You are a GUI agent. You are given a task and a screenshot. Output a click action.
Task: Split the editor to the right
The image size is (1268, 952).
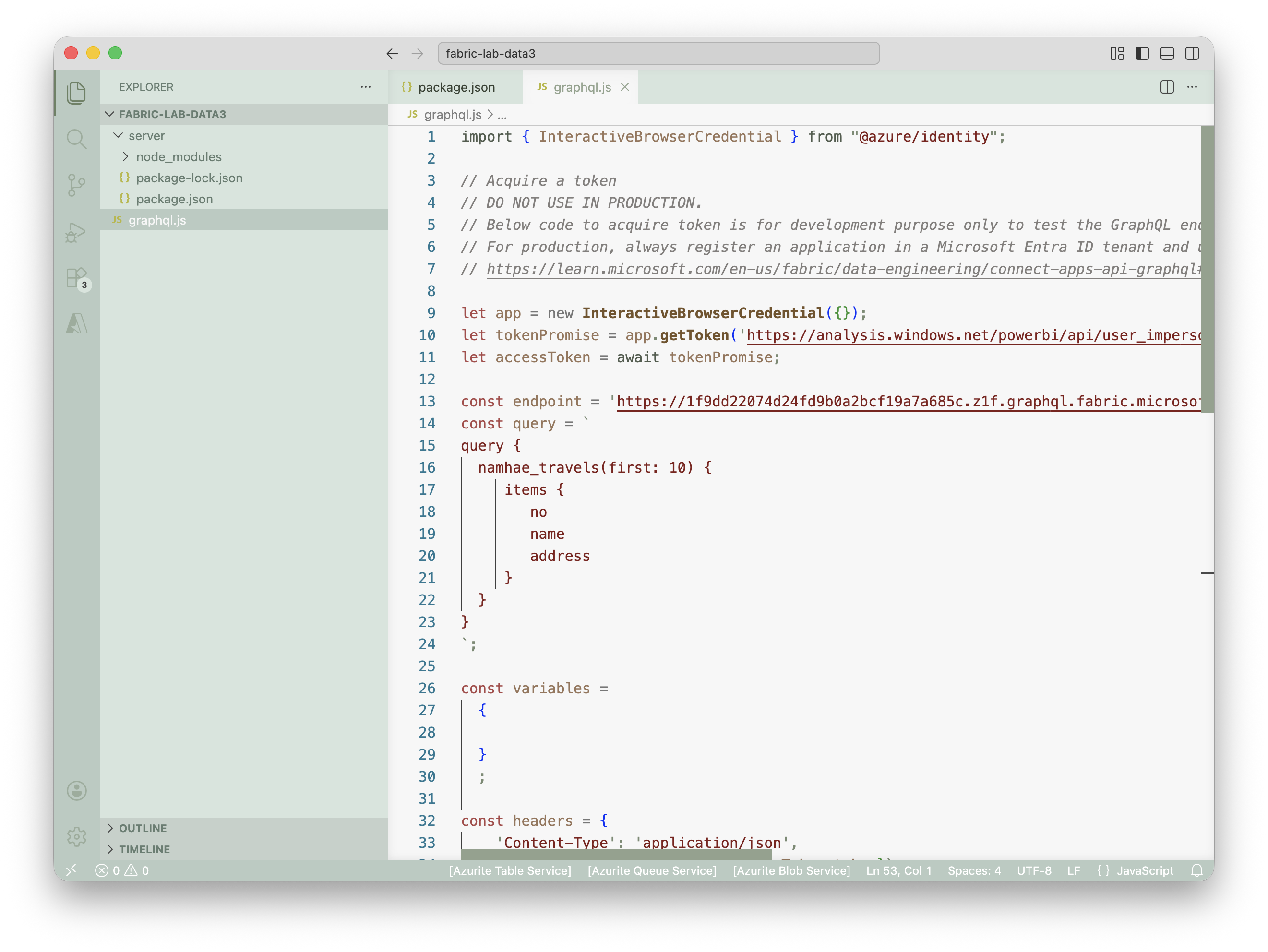(x=1167, y=87)
